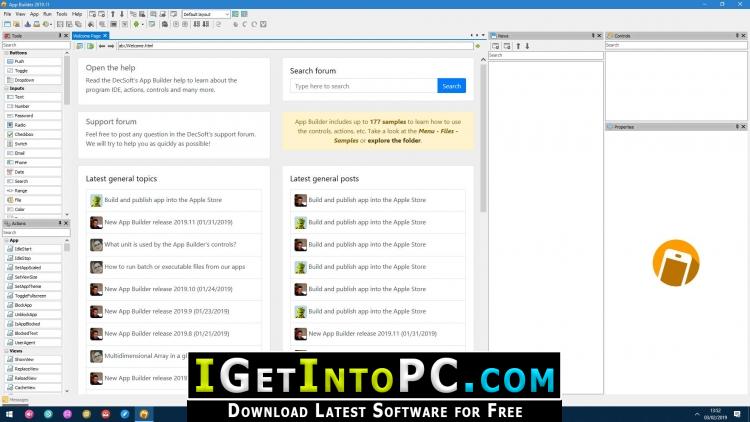Image resolution: width=750 pixels, height=422 pixels.
Task: Collapse the Inputs group in Tools
Action: click(x=7, y=89)
